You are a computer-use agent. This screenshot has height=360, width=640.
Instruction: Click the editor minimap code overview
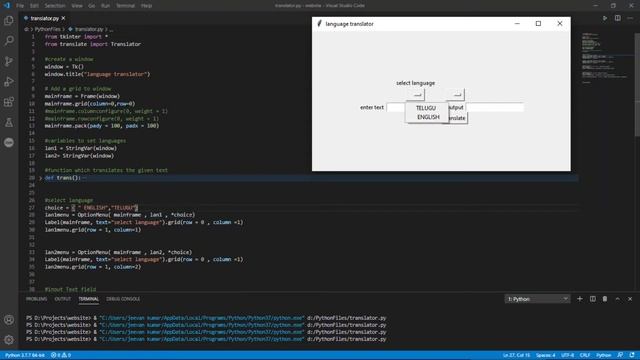coord(606,57)
